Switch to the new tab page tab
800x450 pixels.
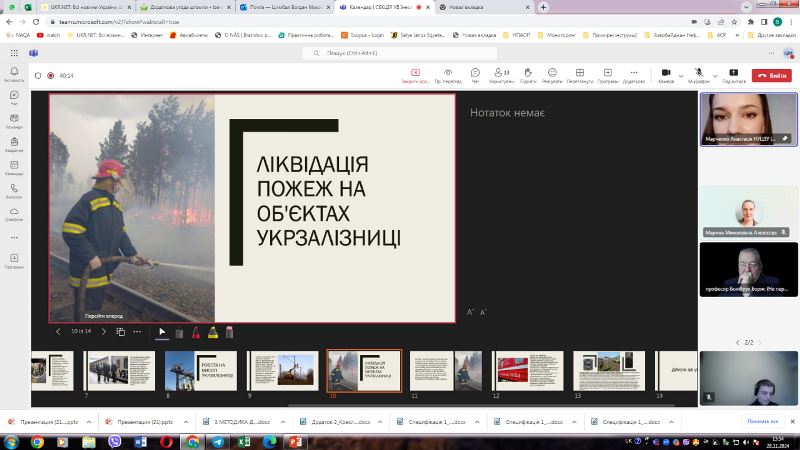coord(485,7)
